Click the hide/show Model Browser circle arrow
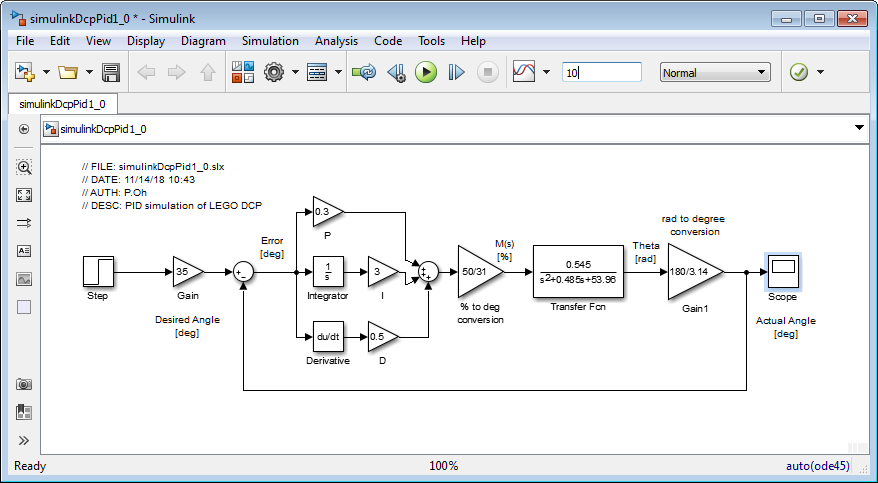 coord(24,129)
